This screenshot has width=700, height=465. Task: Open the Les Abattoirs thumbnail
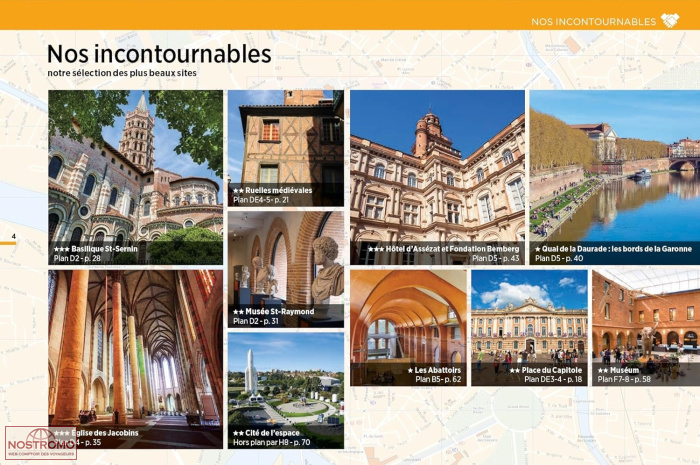[x=408, y=328]
